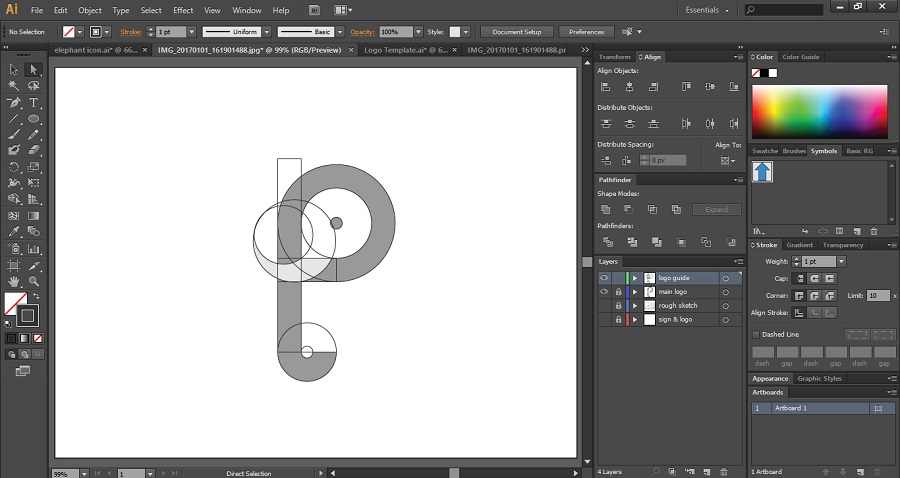Delete selected layer with trash icon
Image resolution: width=900 pixels, height=478 pixels.
click(724, 472)
